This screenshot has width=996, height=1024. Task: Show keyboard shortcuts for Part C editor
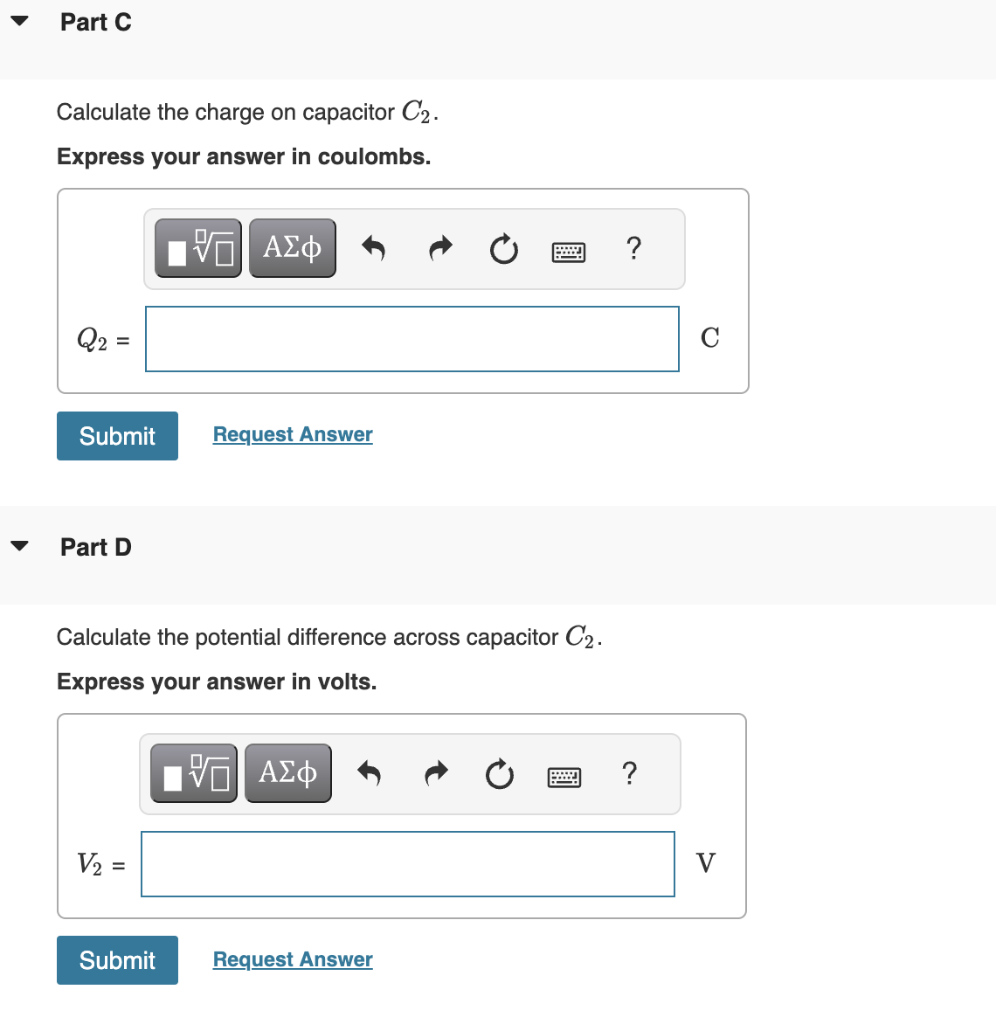pyautogui.click(x=567, y=251)
